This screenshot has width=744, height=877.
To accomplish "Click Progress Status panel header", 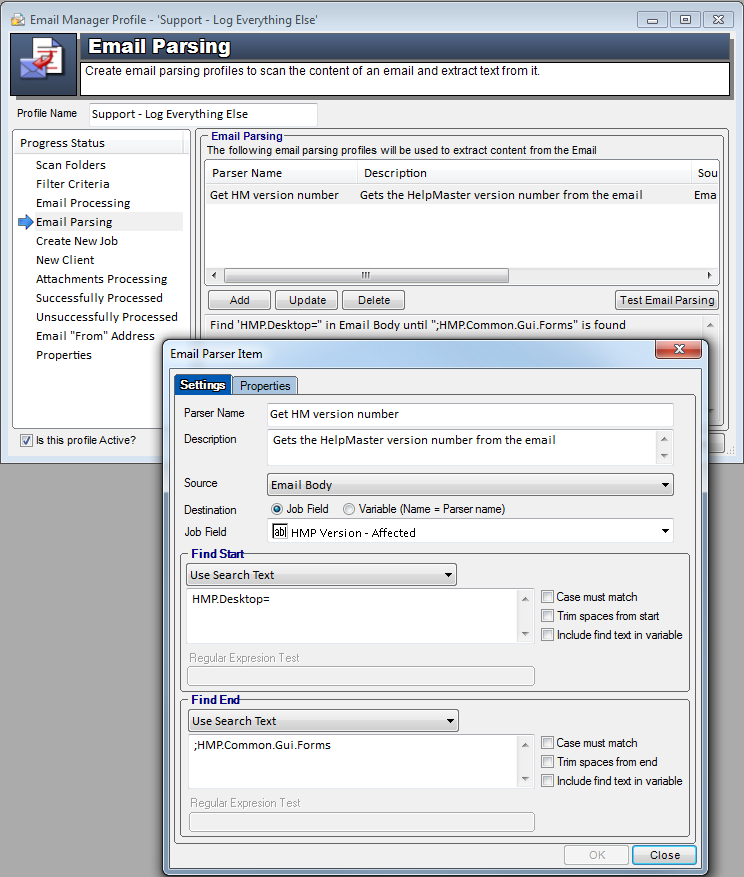I will click(x=98, y=143).
